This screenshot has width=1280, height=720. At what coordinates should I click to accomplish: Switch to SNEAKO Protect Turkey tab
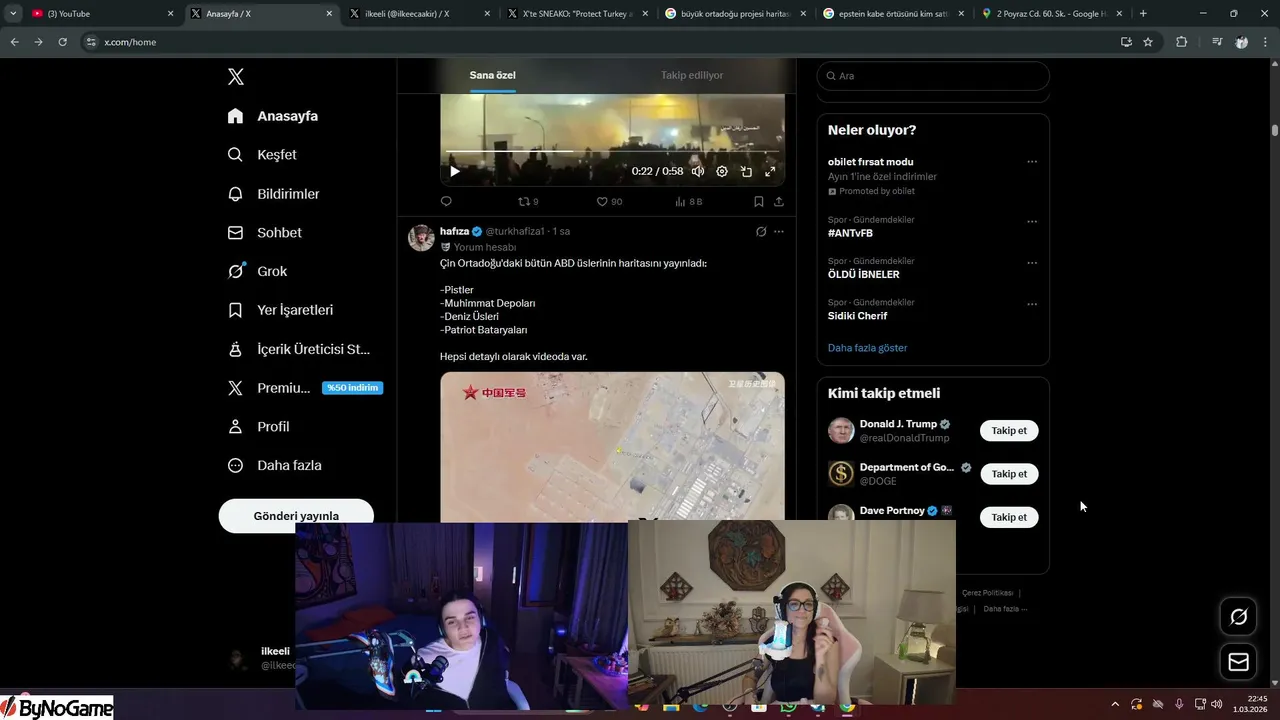coord(577,14)
